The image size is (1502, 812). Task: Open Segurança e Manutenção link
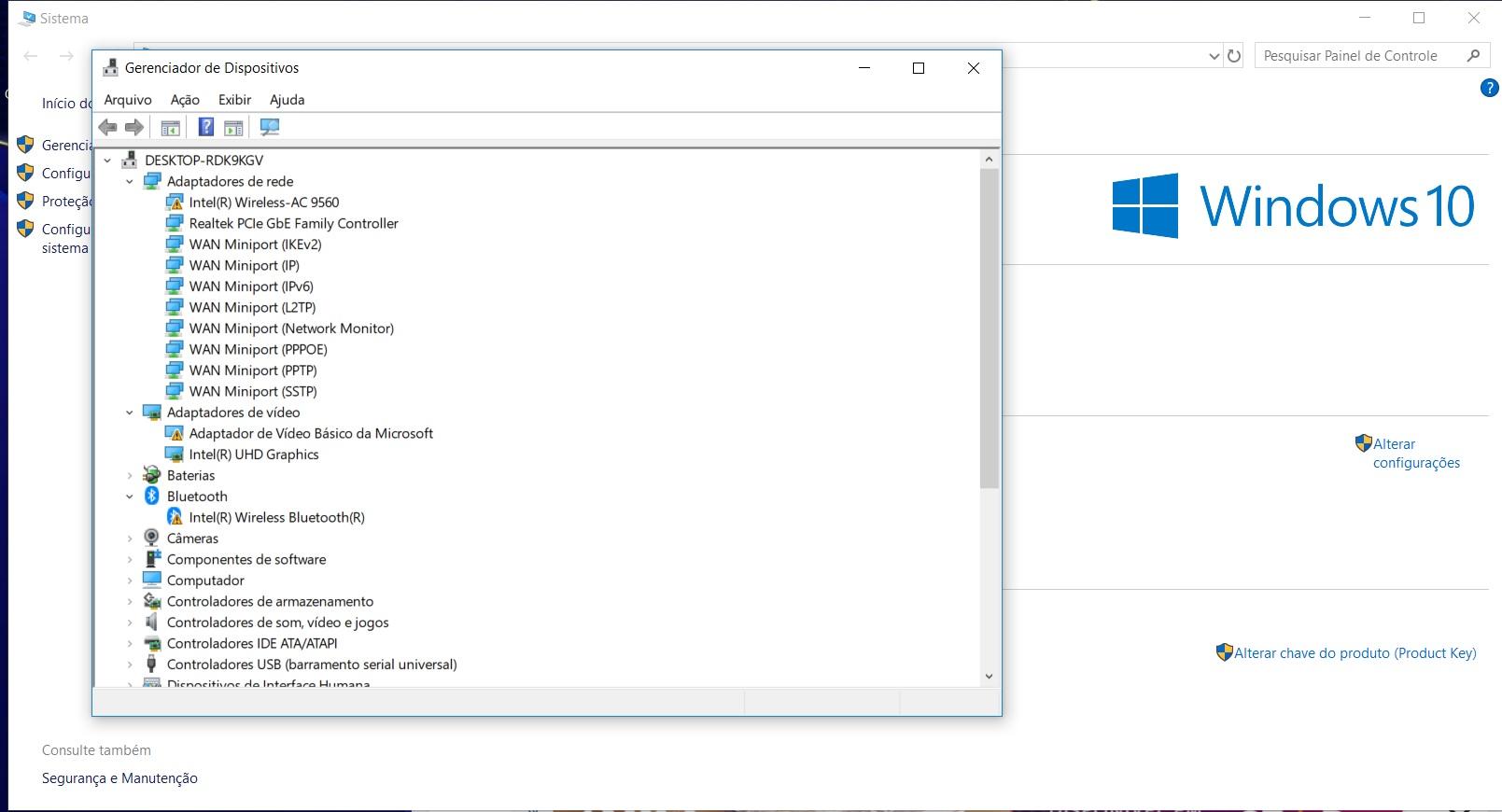click(x=119, y=778)
